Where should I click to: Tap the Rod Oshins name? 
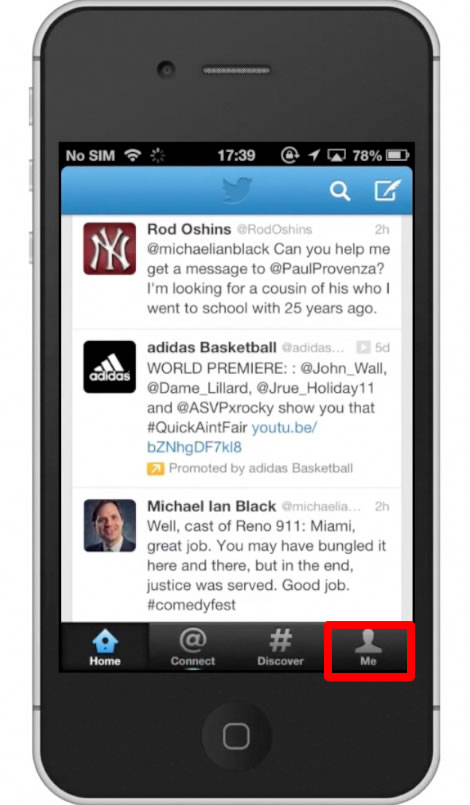[189, 229]
